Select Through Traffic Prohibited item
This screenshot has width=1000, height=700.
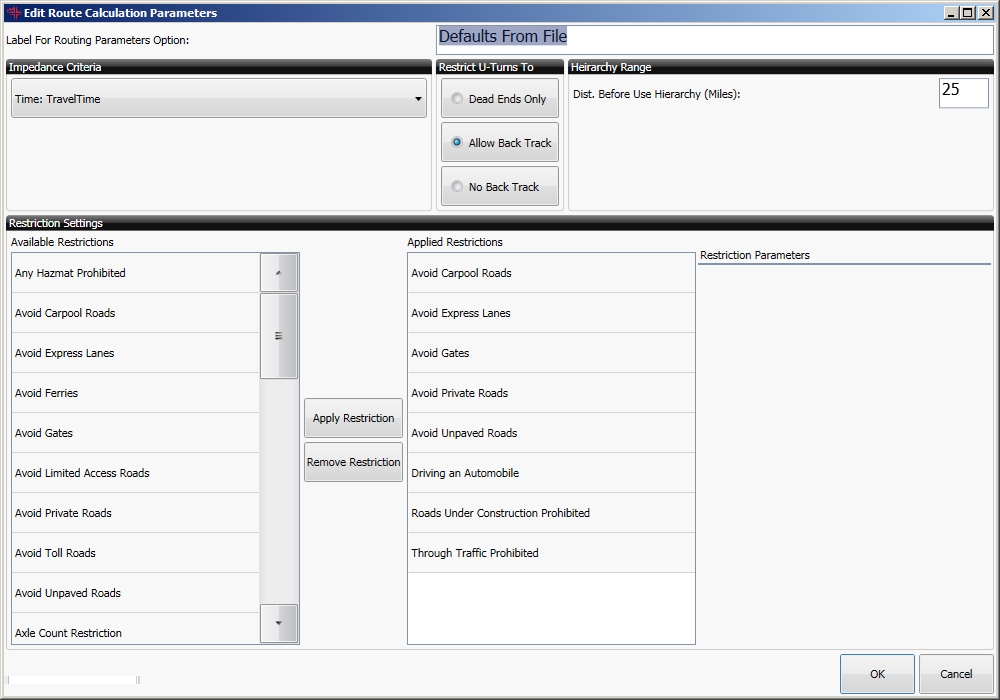click(551, 553)
